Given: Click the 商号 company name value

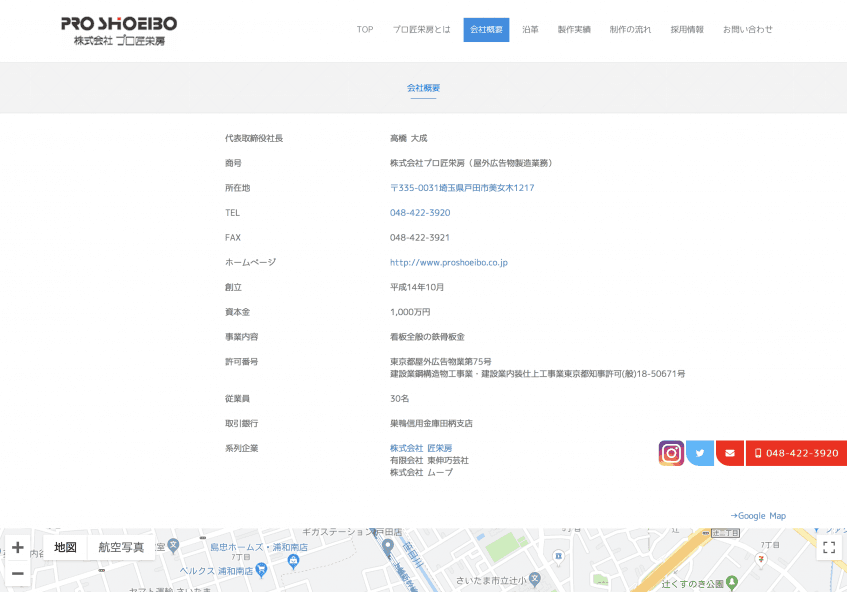Looking at the screenshot, I should [x=471, y=163].
